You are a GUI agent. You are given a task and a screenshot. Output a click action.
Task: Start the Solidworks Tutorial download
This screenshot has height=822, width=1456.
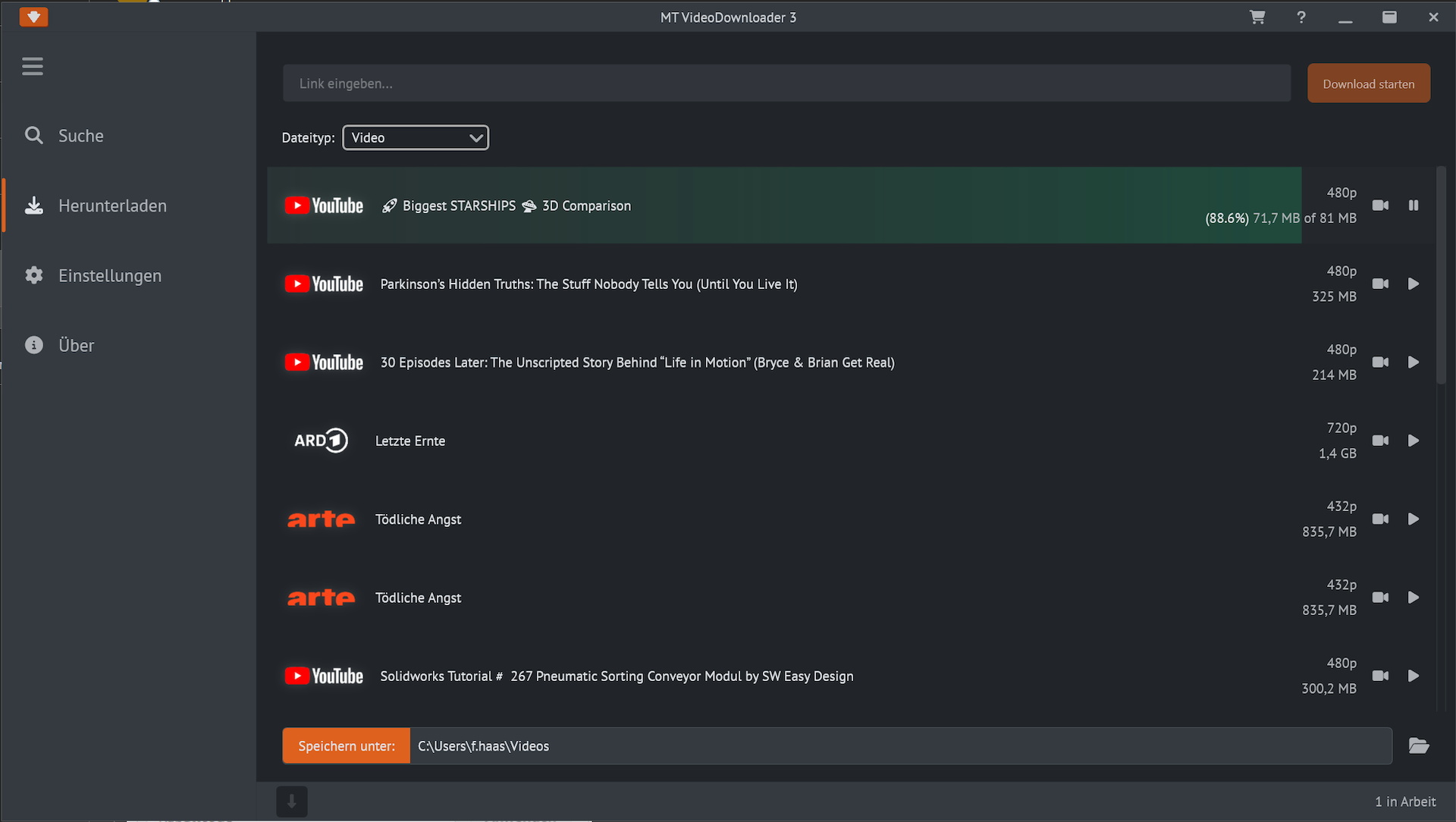click(1414, 676)
